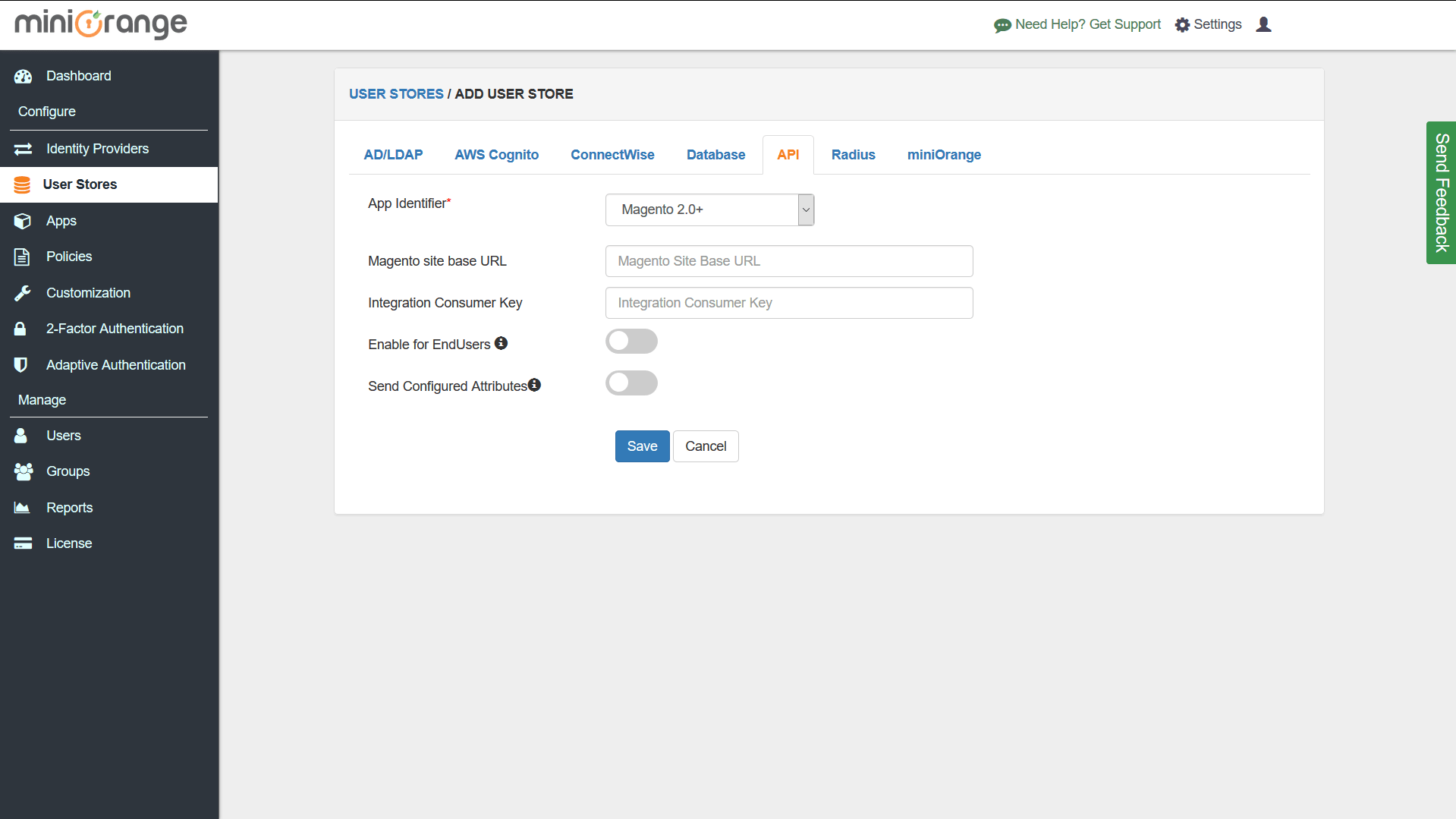
Task: Click the Groups people icon
Action: coord(24,471)
